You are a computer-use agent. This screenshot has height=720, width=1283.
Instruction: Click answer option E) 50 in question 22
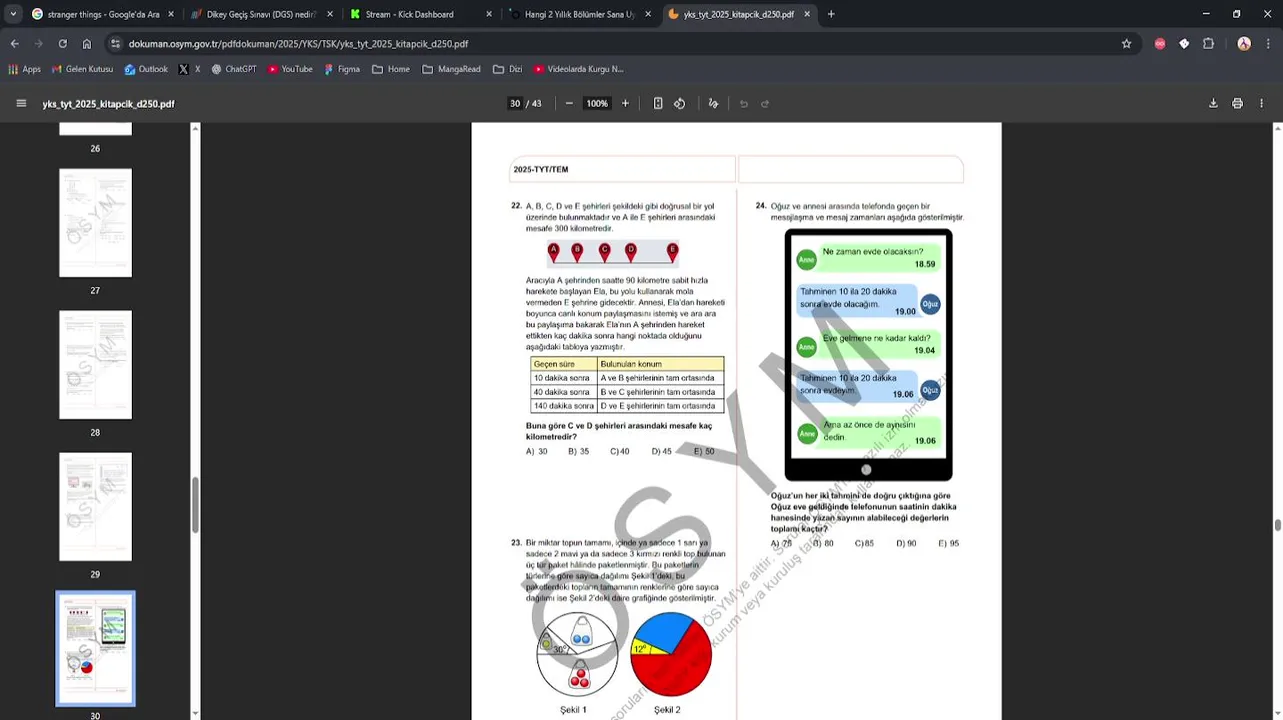(704, 451)
